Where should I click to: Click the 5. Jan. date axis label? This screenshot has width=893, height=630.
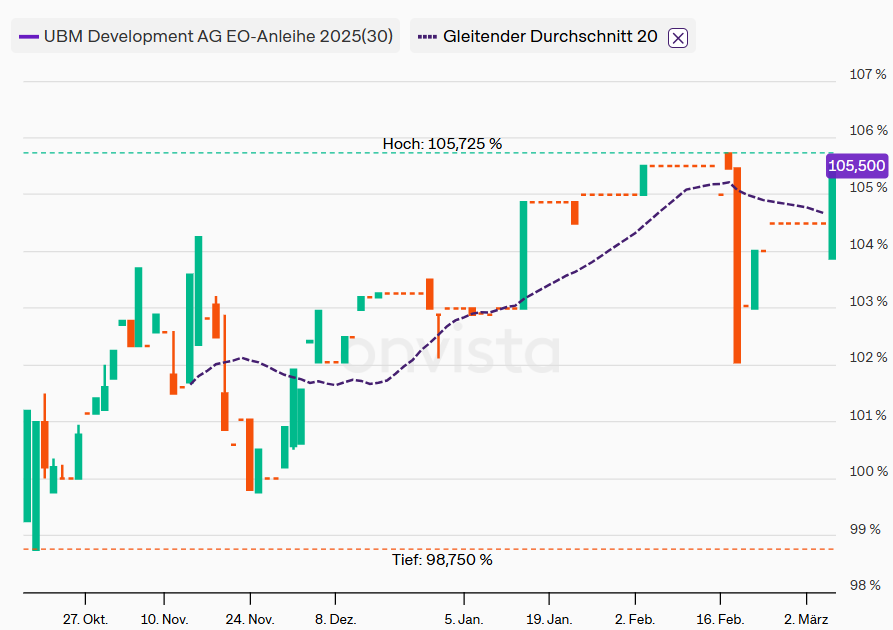coord(464,619)
